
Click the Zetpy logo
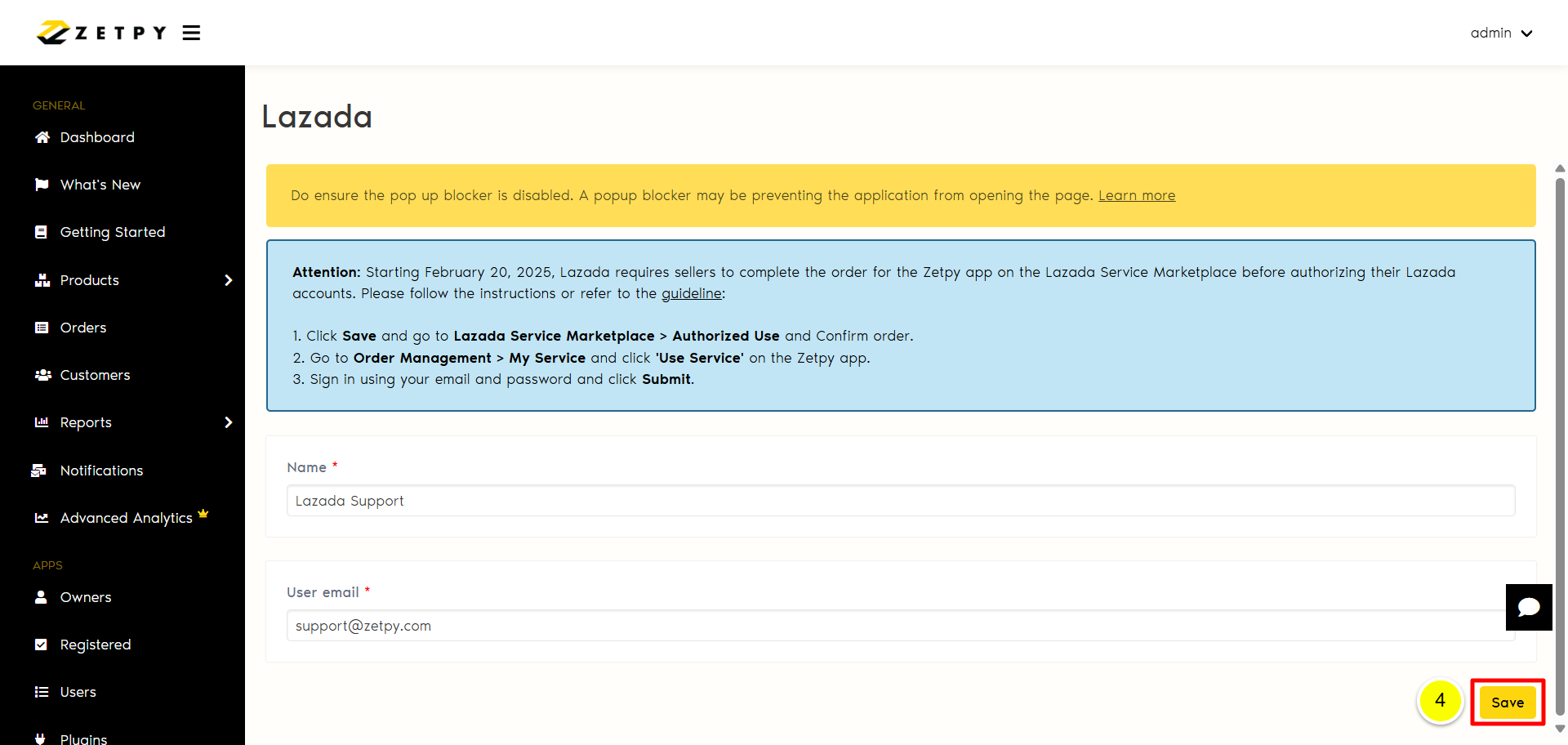101,33
